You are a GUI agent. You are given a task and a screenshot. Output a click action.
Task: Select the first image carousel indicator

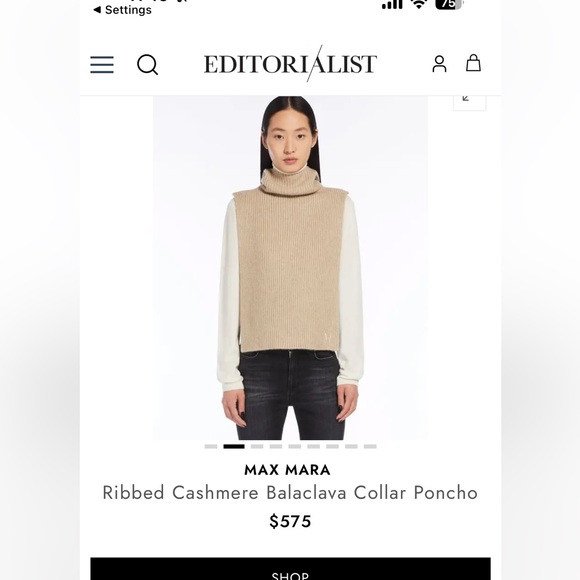tap(211, 446)
